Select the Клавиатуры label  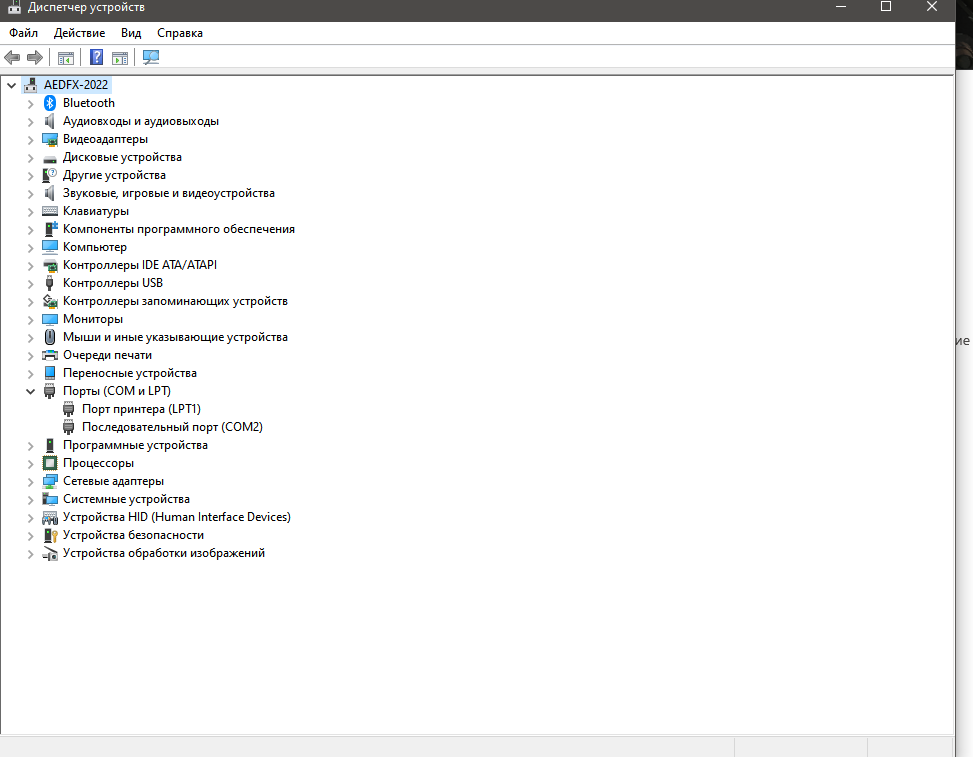[96, 211]
